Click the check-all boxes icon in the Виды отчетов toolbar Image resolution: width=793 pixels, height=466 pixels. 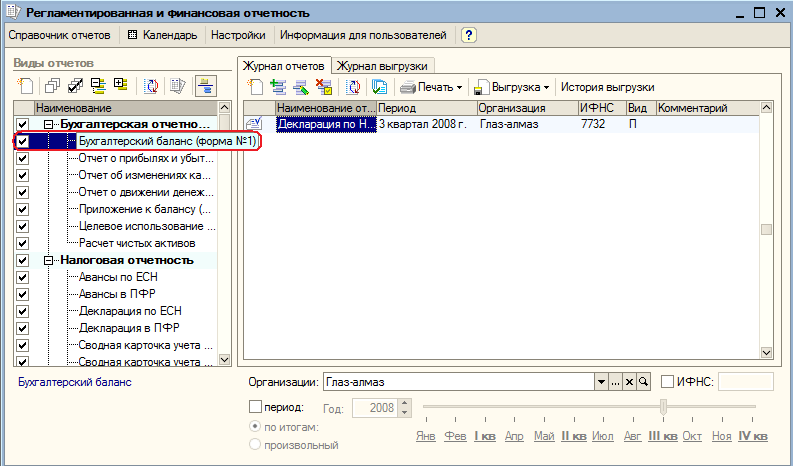point(75,86)
